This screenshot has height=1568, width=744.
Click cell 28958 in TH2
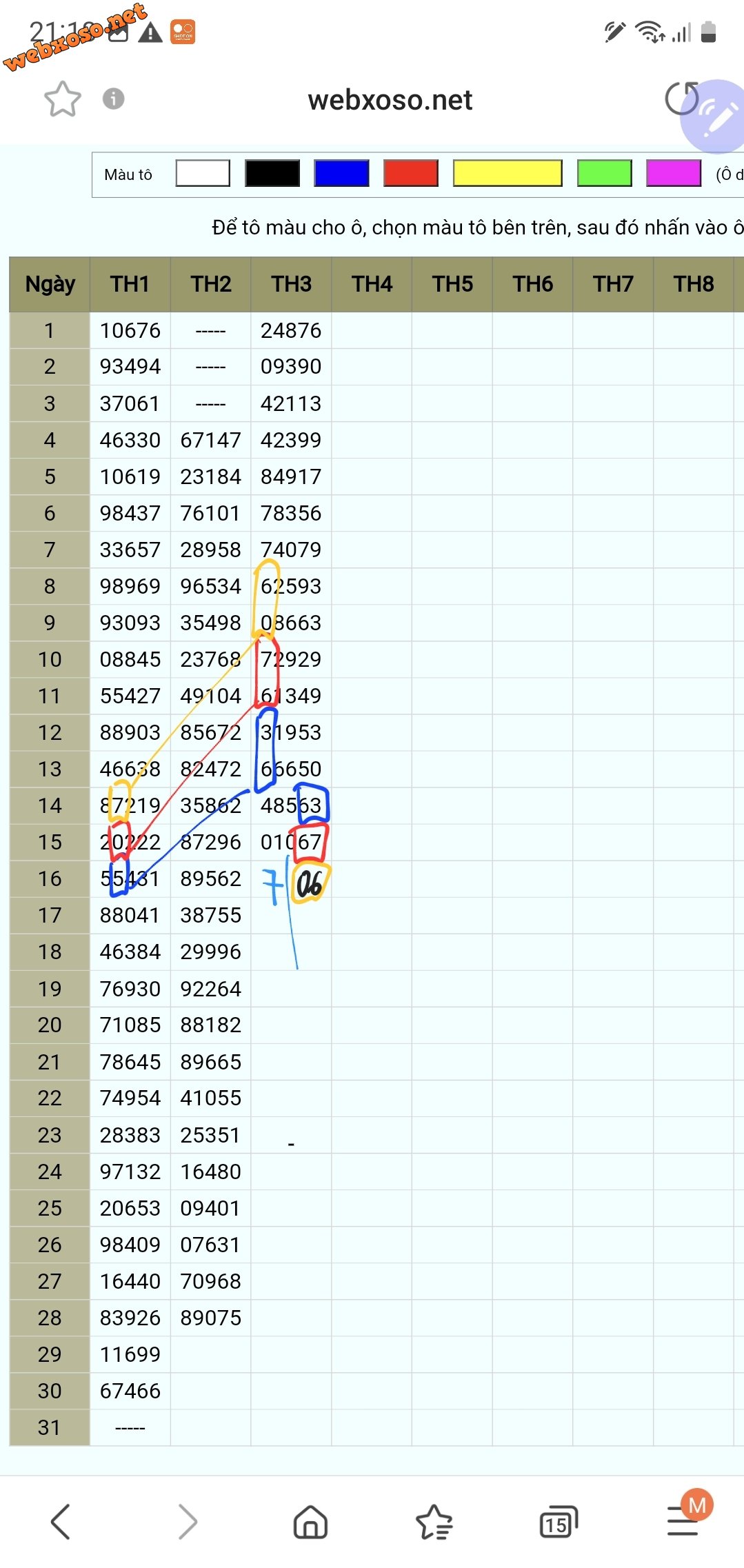point(211,550)
